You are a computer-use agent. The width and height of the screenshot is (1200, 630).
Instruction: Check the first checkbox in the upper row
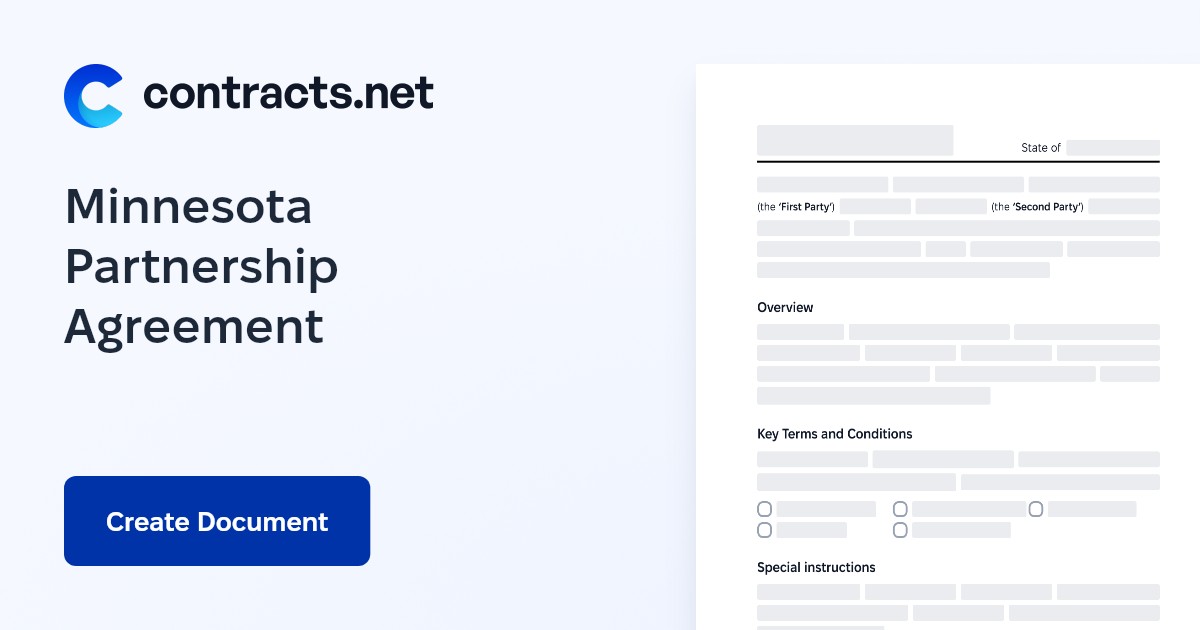pos(765,509)
